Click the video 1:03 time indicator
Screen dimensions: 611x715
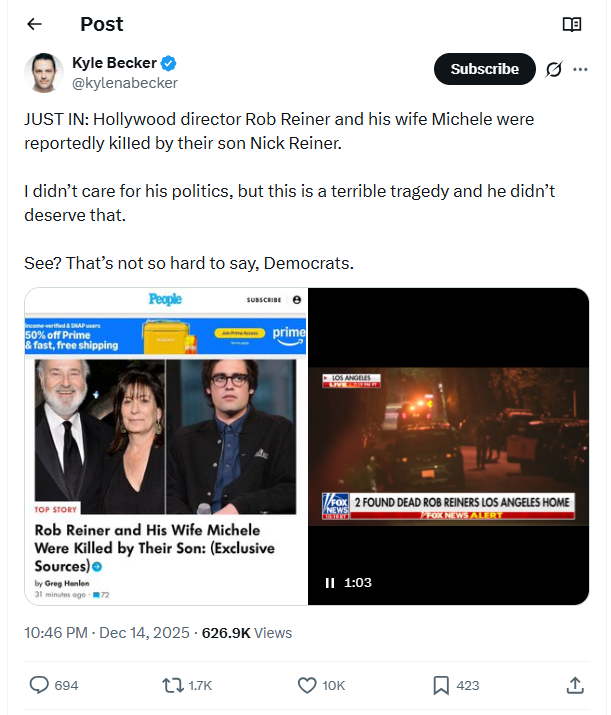[x=358, y=582]
